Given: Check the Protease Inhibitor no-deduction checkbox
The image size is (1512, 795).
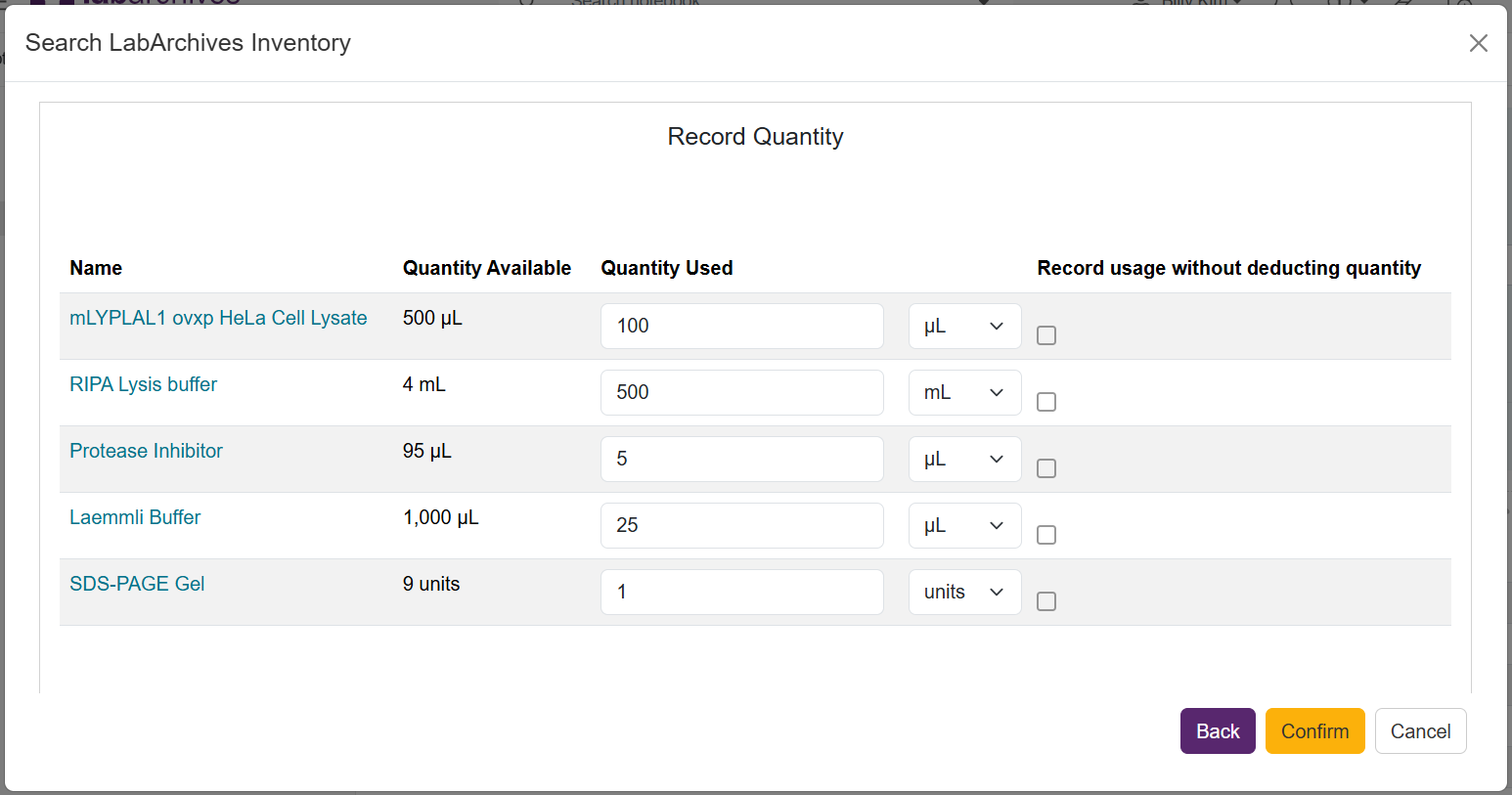Looking at the screenshot, I should pyautogui.click(x=1045, y=468).
